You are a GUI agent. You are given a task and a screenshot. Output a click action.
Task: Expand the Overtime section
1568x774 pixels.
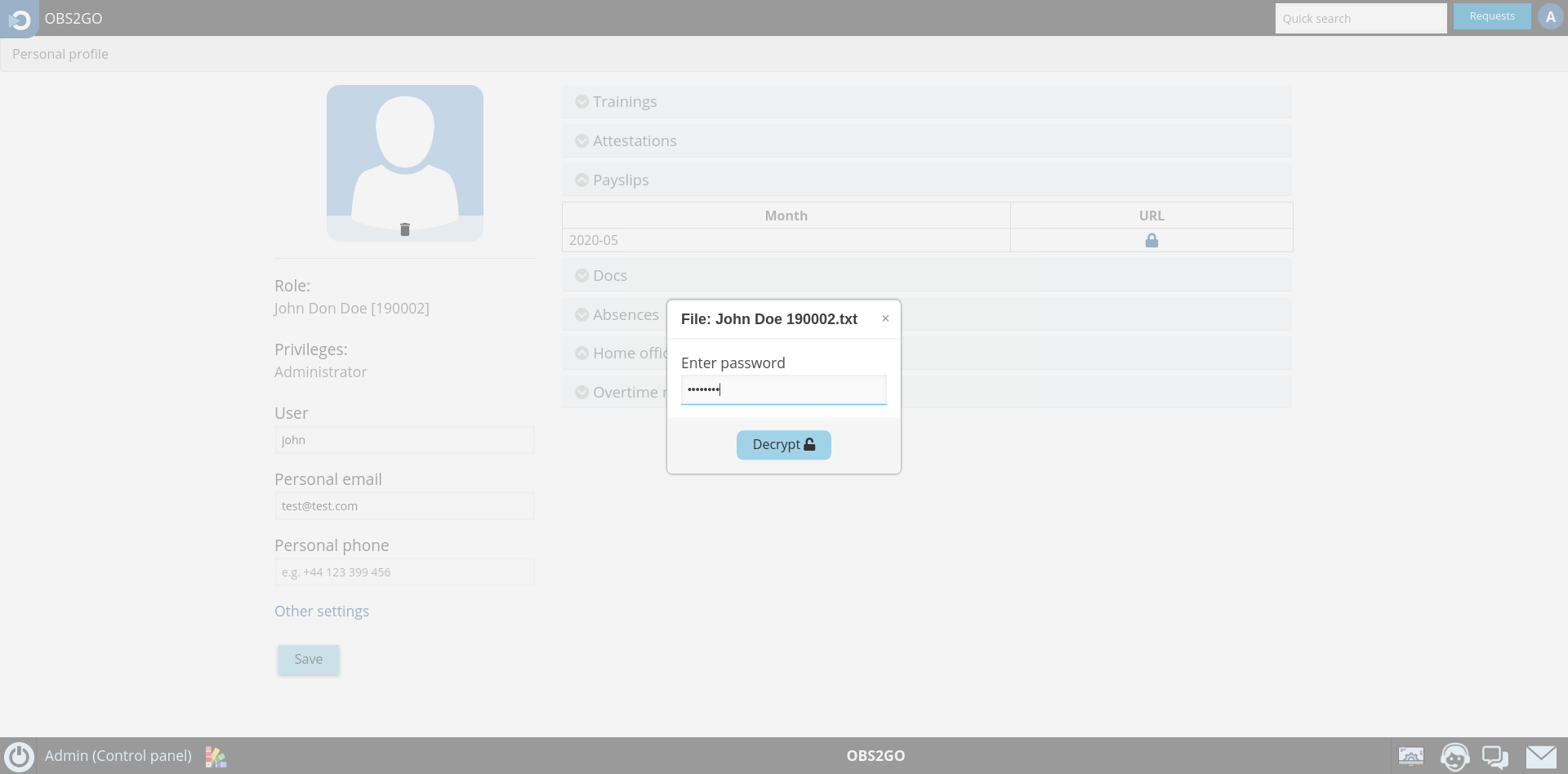coord(617,392)
